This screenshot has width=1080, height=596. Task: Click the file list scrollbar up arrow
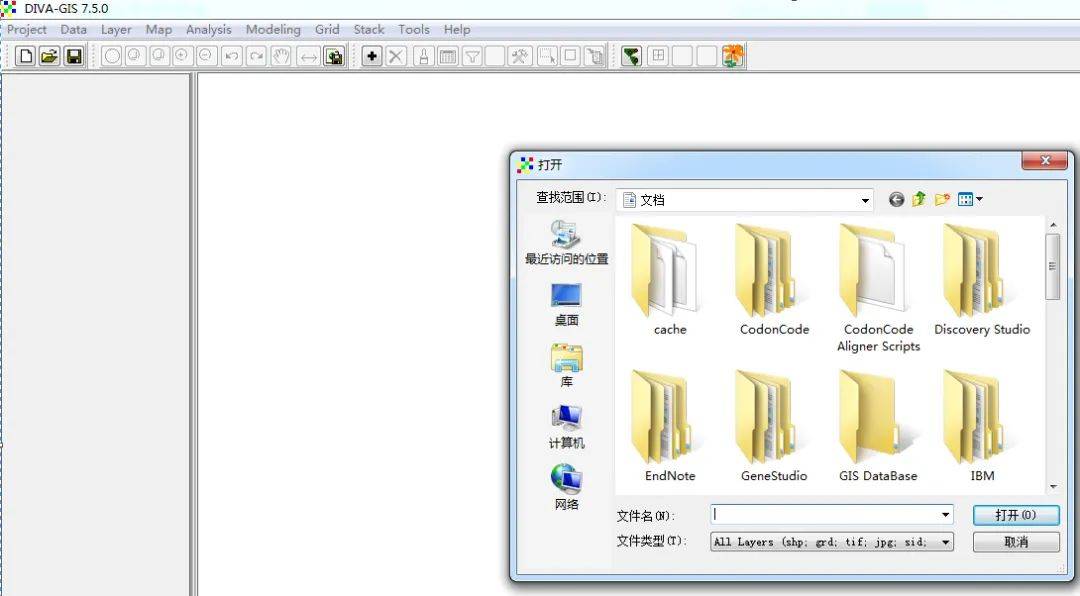click(x=1053, y=225)
